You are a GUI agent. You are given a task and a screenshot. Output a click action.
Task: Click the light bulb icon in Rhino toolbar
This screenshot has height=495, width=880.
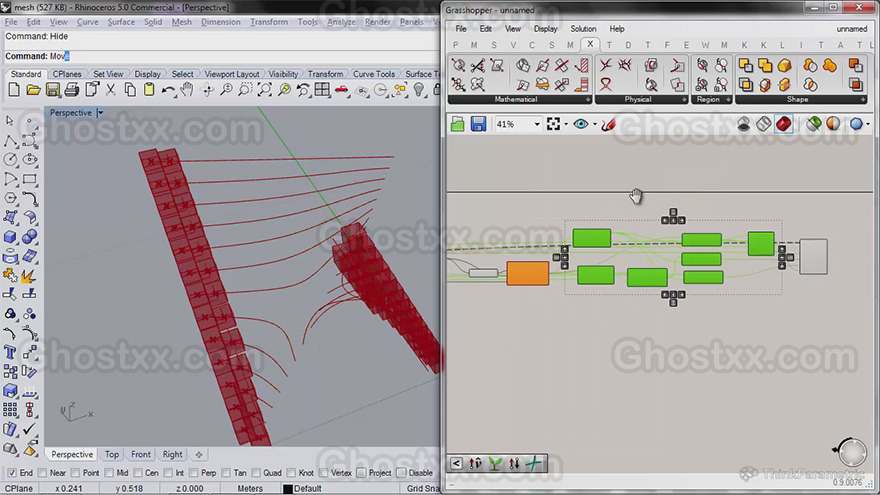pyautogui.click(x=419, y=90)
